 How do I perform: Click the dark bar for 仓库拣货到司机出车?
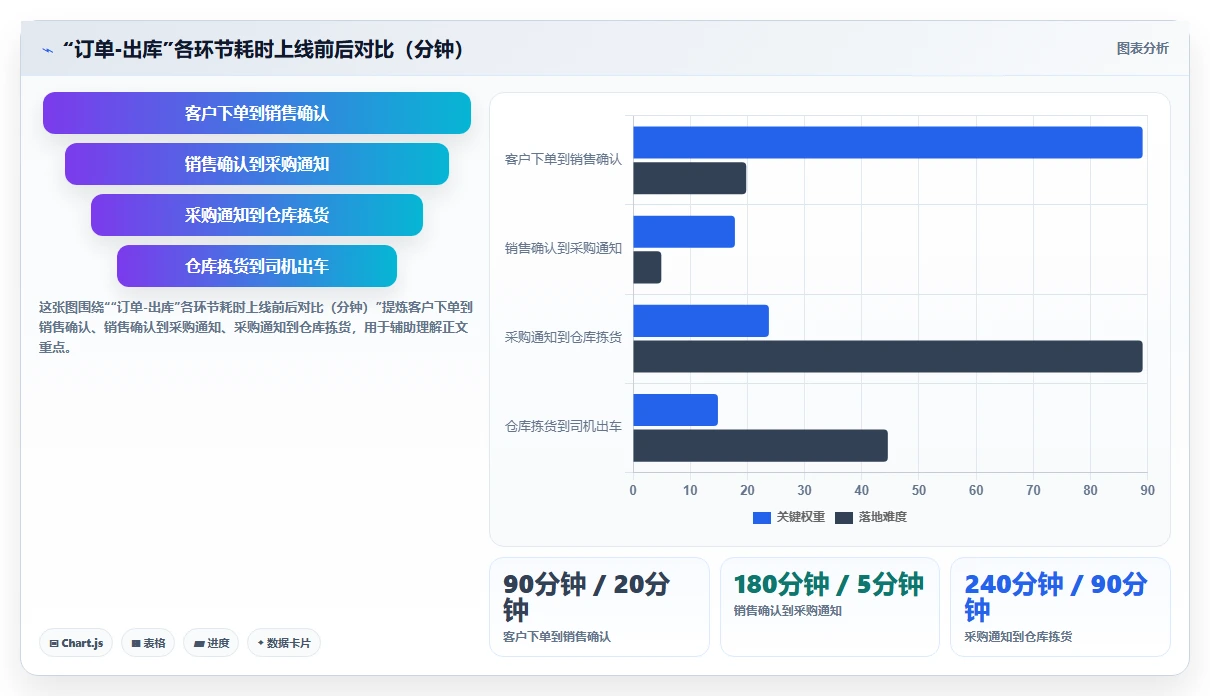tap(760, 445)
